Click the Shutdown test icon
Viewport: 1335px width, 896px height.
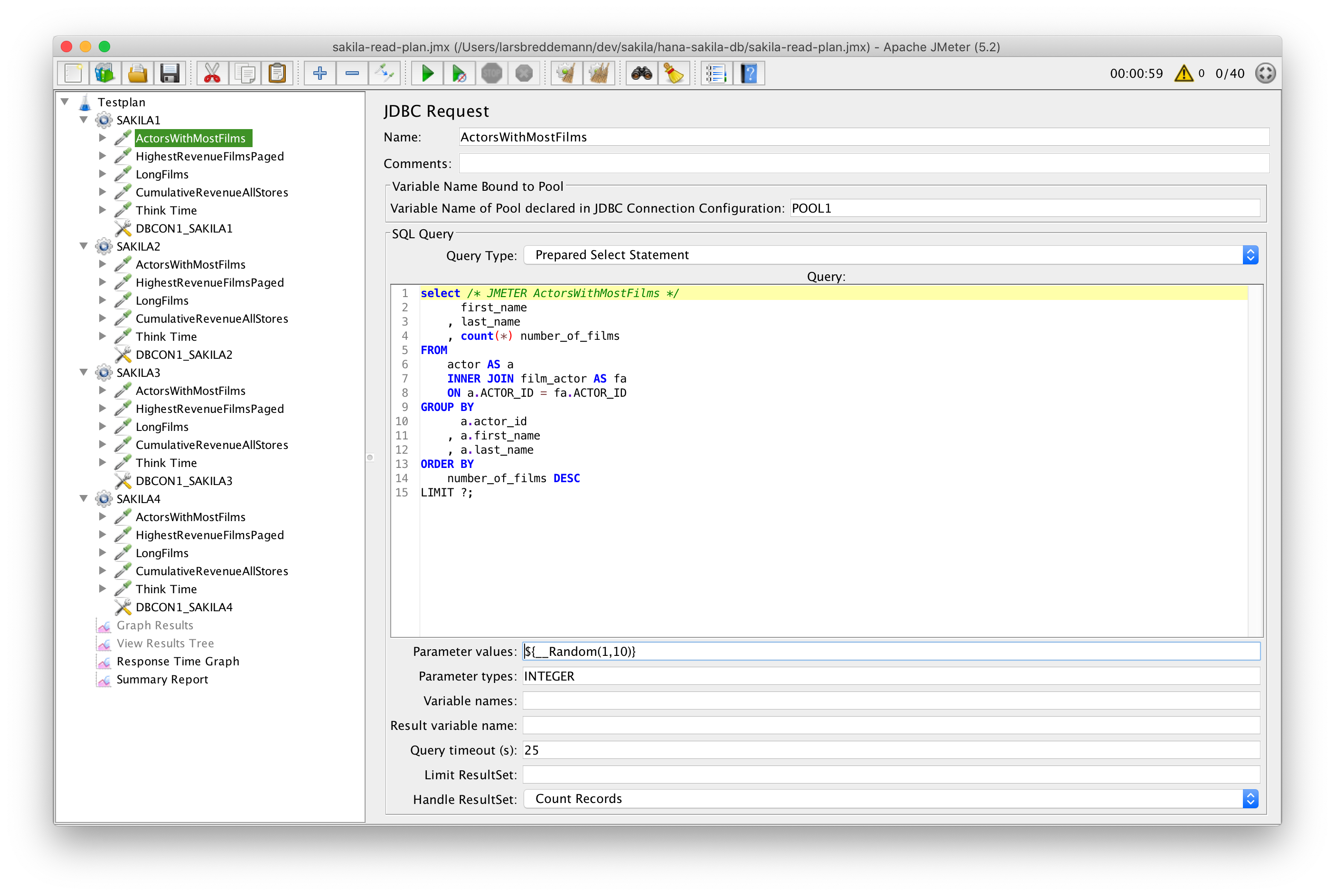(524, 73)
